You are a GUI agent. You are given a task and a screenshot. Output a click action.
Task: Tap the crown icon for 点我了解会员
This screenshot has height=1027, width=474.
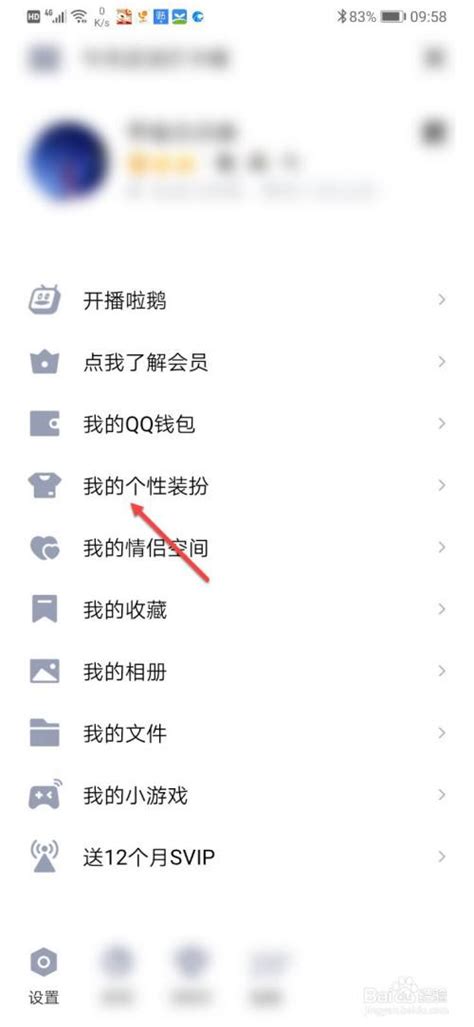click(45, 362)
